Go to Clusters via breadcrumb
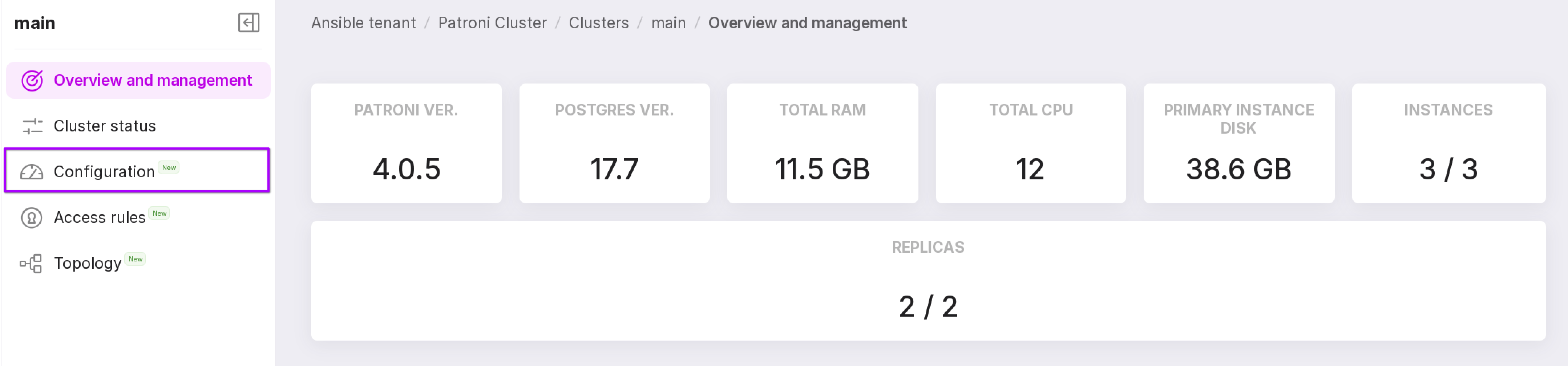Image resolution: width=1568 pixels, height=366 pixels. 598,23
